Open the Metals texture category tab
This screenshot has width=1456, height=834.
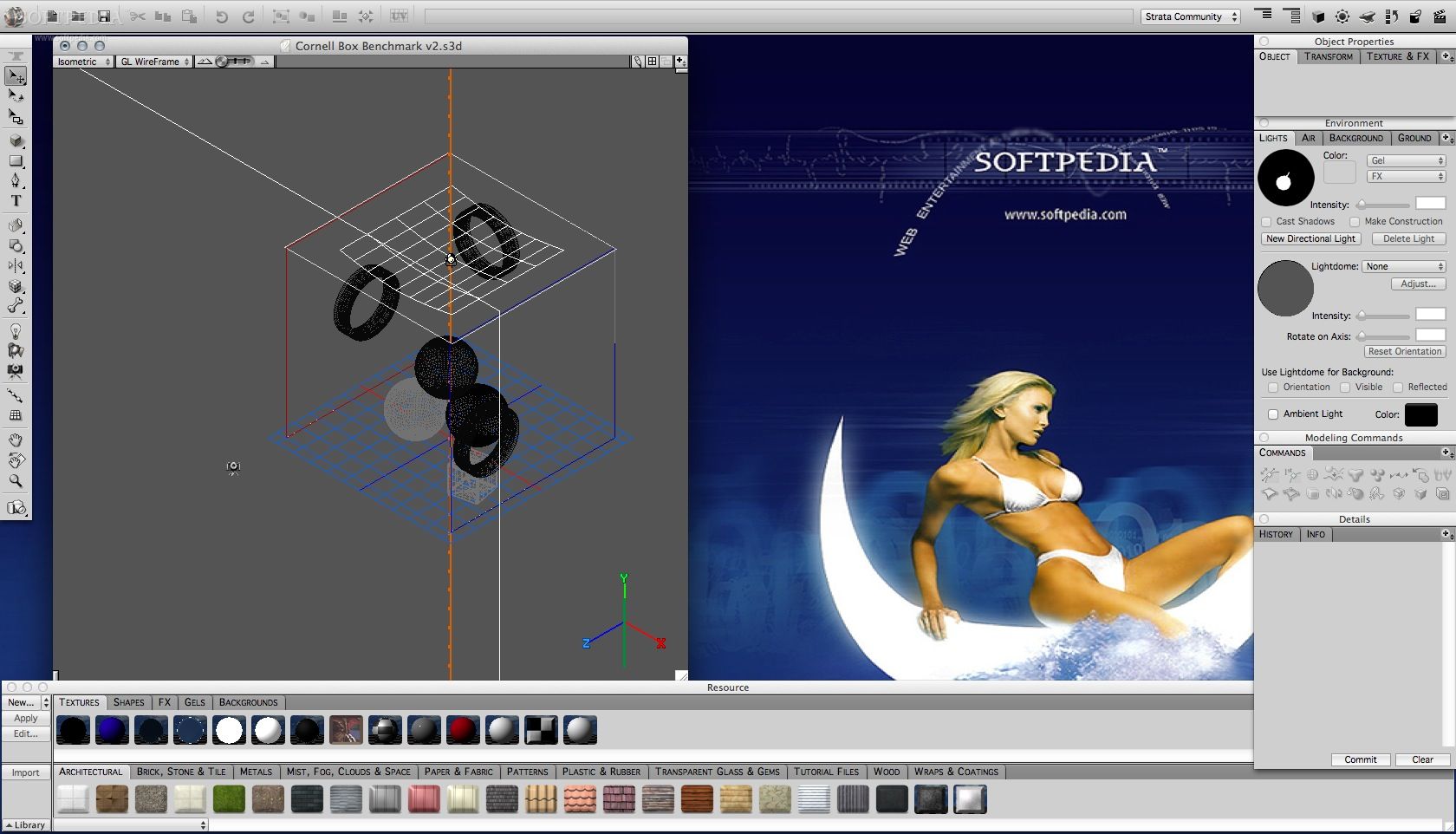pos(256,772)
